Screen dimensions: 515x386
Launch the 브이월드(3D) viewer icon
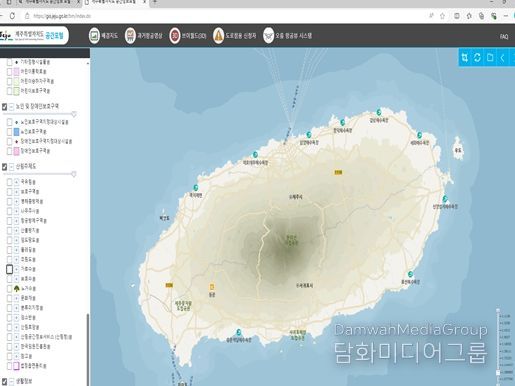click(x=174, y=35)
